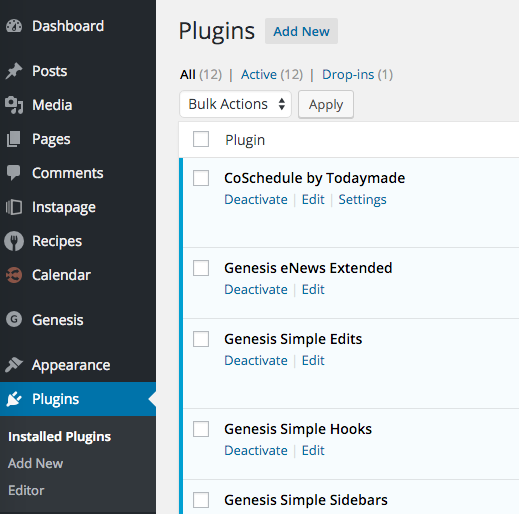Open the plugin Editor submenu item
This screenshot has height=514, width=519.
click(26, 490)
